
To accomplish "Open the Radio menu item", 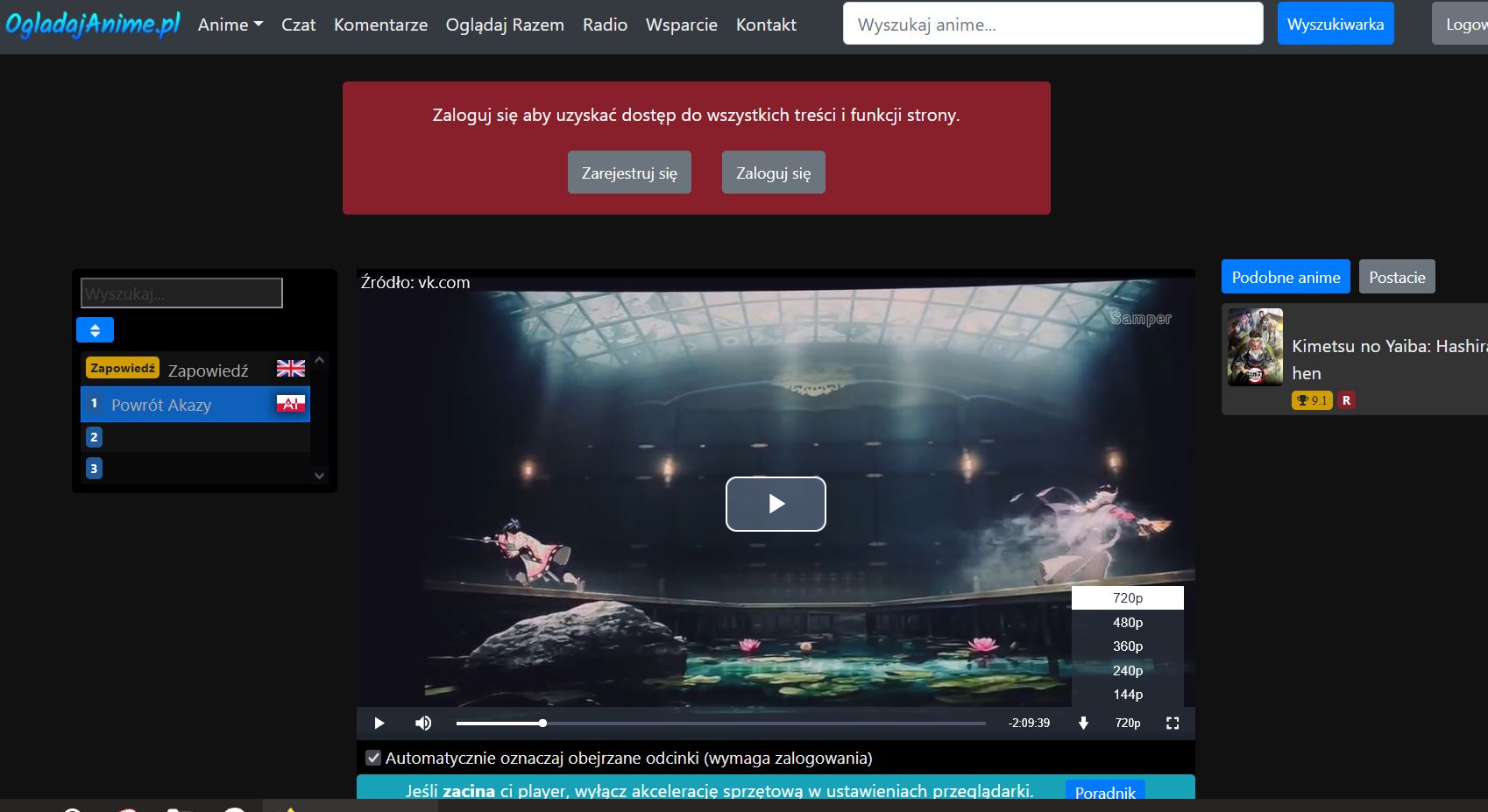I will tap(605, 25).
